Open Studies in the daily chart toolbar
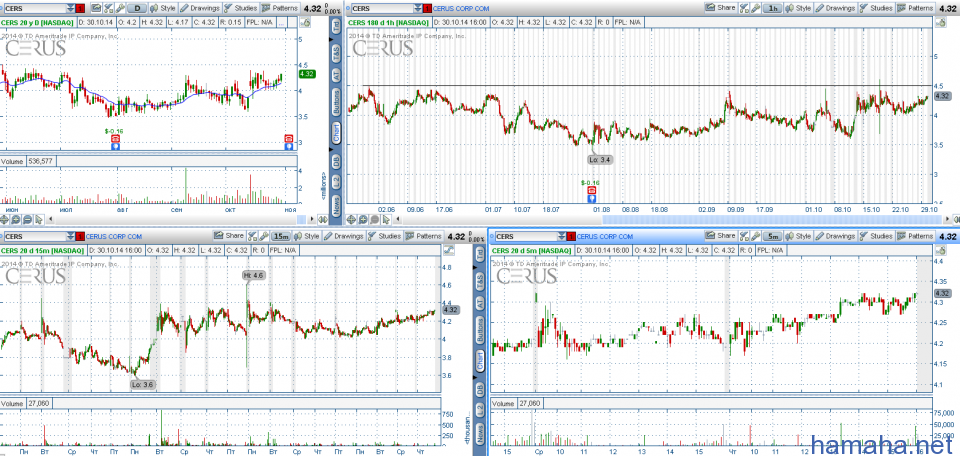960x456 pixels. click(239, 9)
